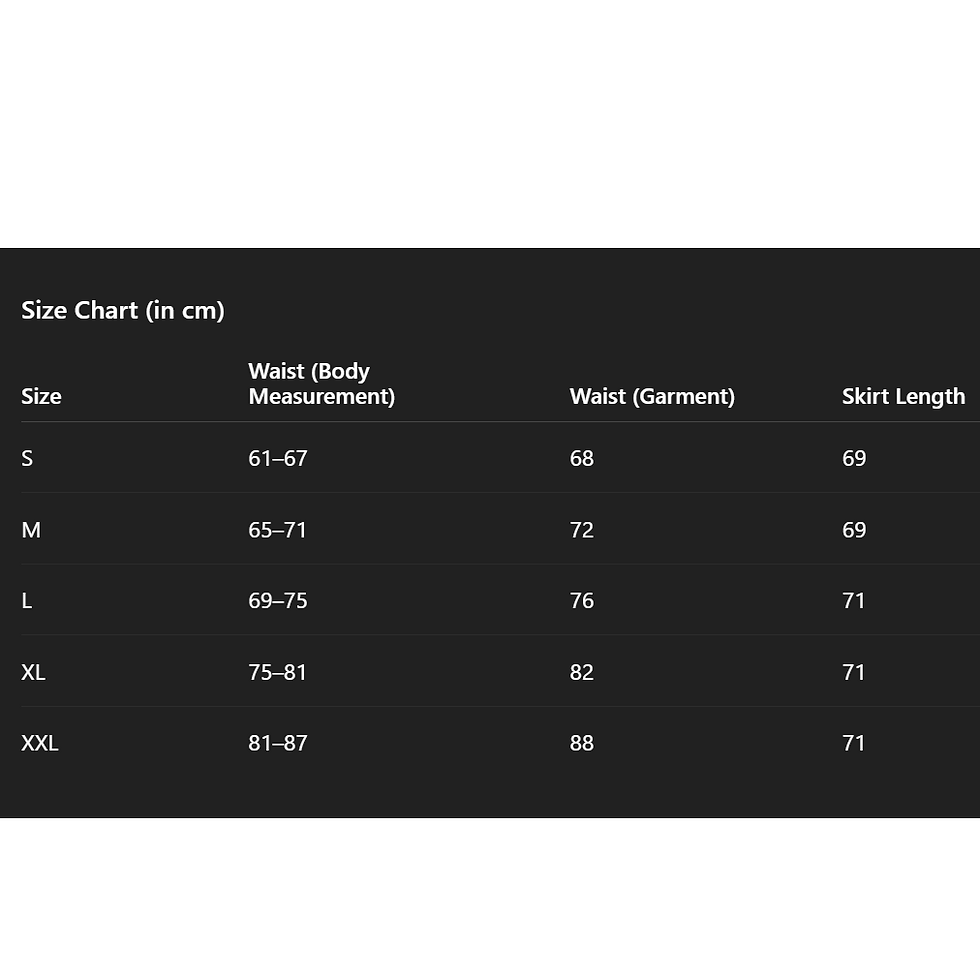Click the XXL size row label
Screen dimensions: 980x980
pos(40,743)
